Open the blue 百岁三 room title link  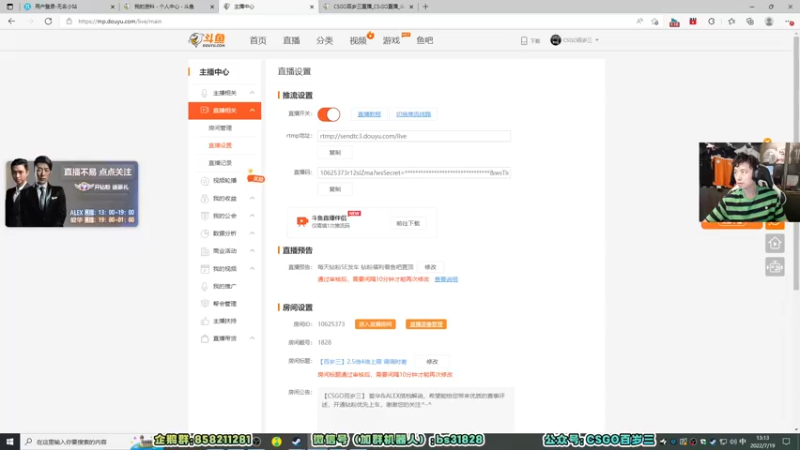(x=363, y=362)
